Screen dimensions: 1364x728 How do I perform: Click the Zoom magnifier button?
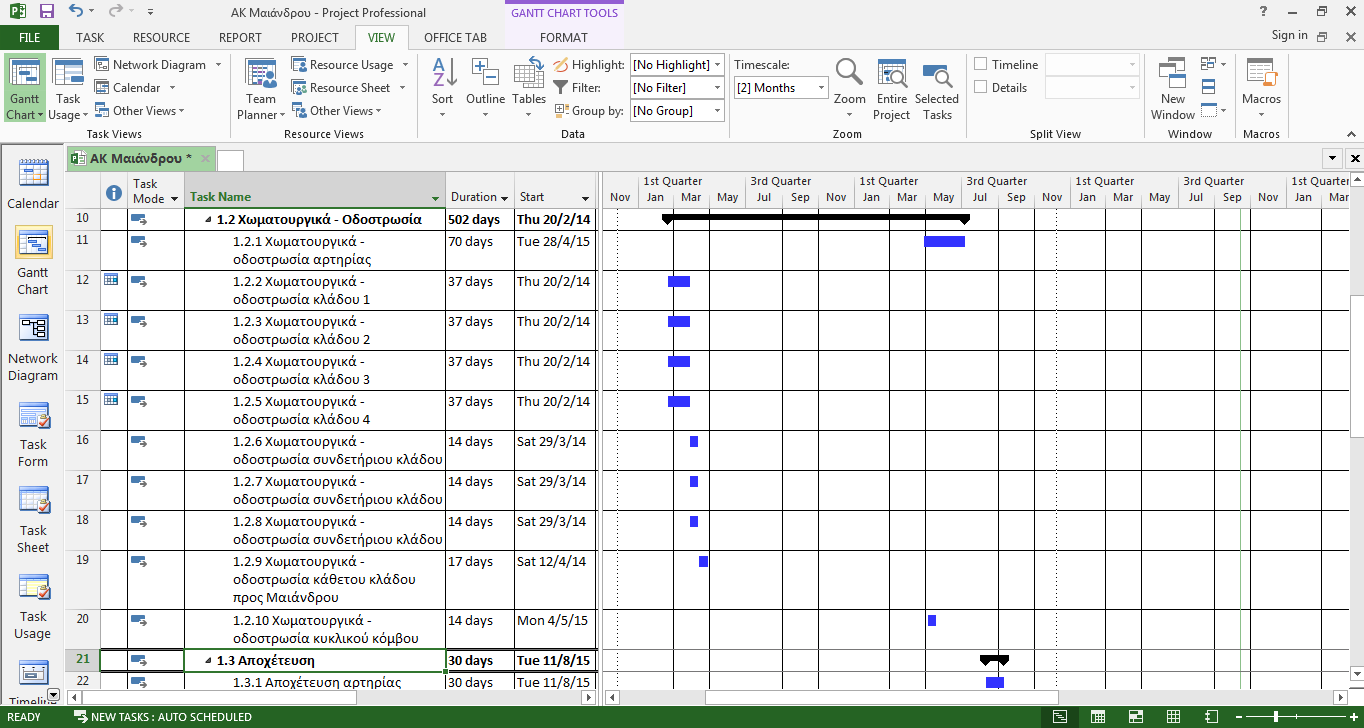[849, 89]
